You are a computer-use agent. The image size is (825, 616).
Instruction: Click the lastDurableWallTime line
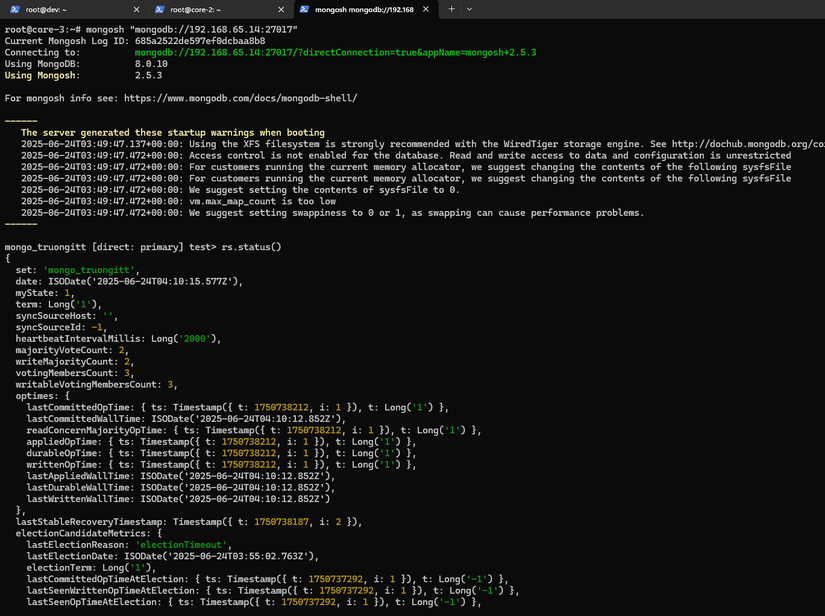[x=181, y=488]
